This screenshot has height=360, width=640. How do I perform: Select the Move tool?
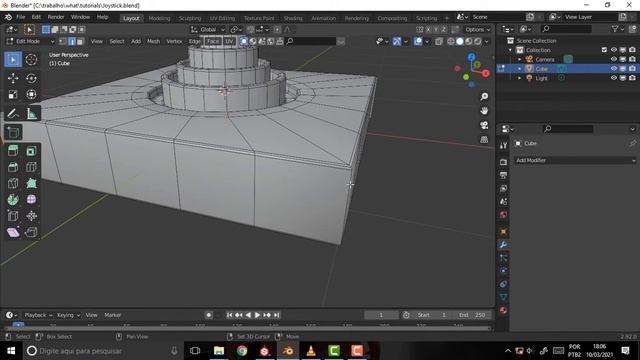coord(13,78)
